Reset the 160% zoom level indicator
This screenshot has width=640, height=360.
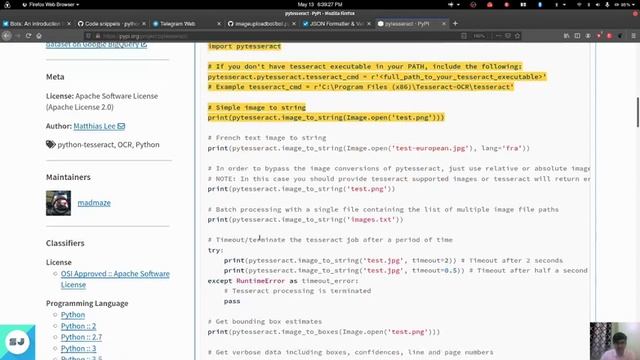click(479, 36)
